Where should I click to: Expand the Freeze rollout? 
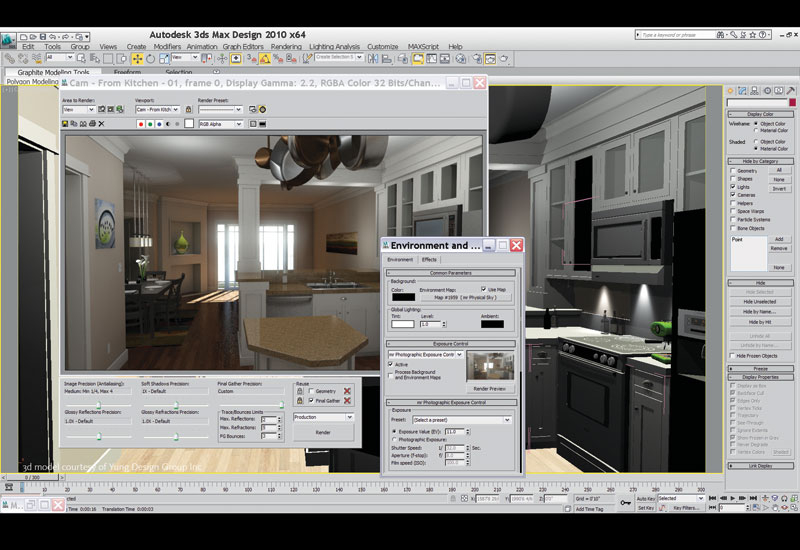point(760,368)
